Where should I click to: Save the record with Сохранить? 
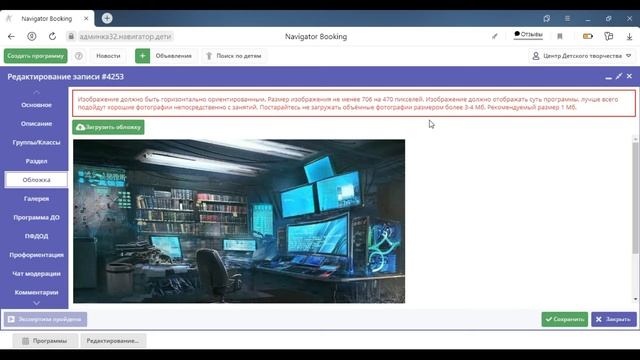[564, 319]
